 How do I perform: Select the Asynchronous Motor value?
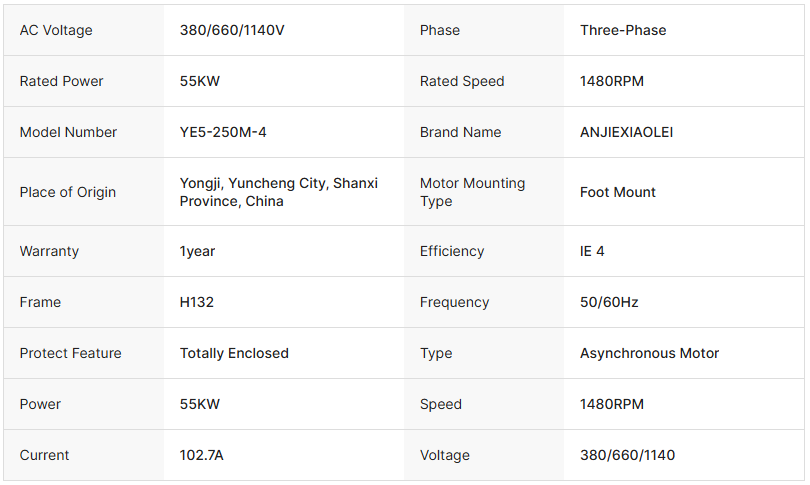[x=650, y=353]
